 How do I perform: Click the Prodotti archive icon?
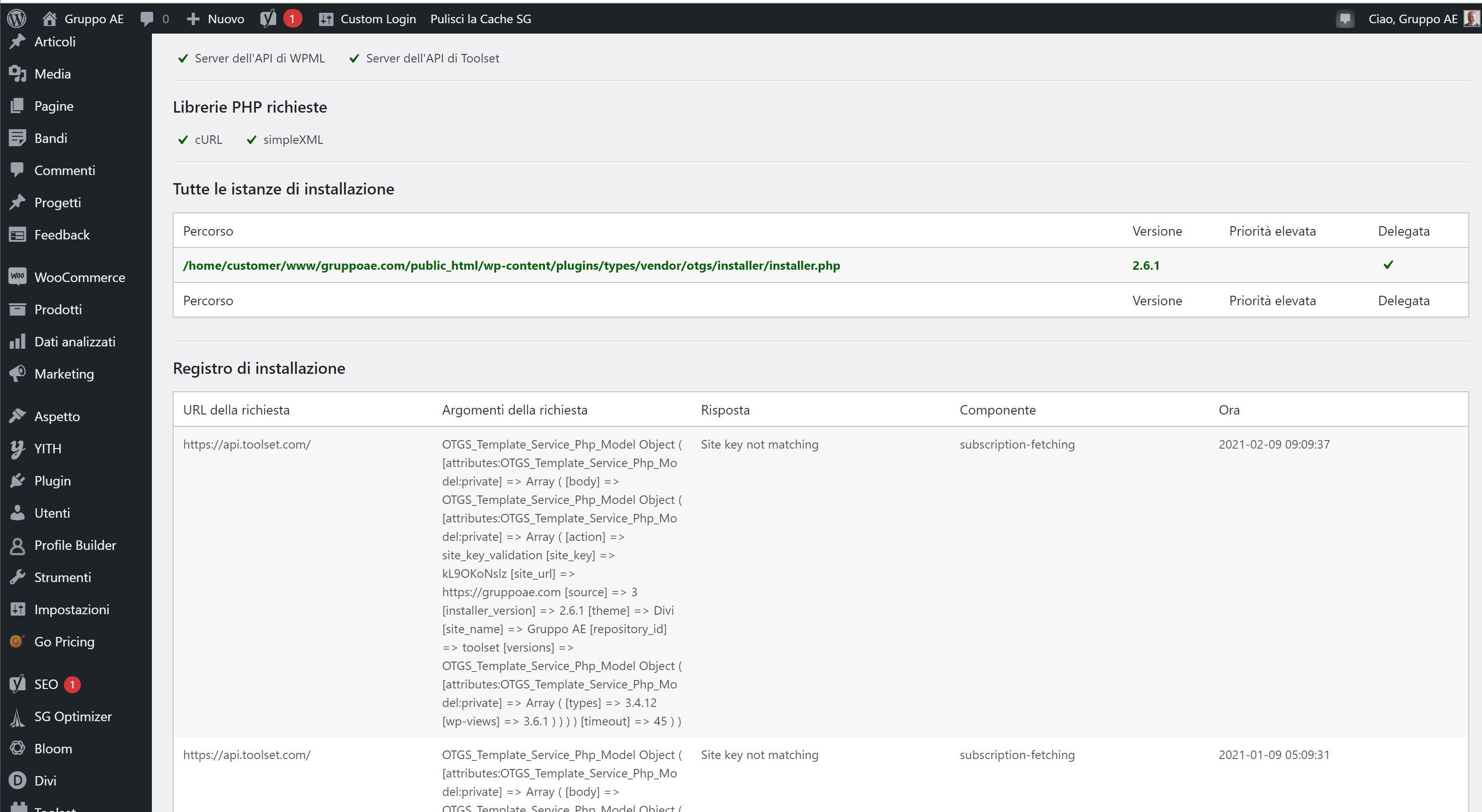tap(17, 309)
